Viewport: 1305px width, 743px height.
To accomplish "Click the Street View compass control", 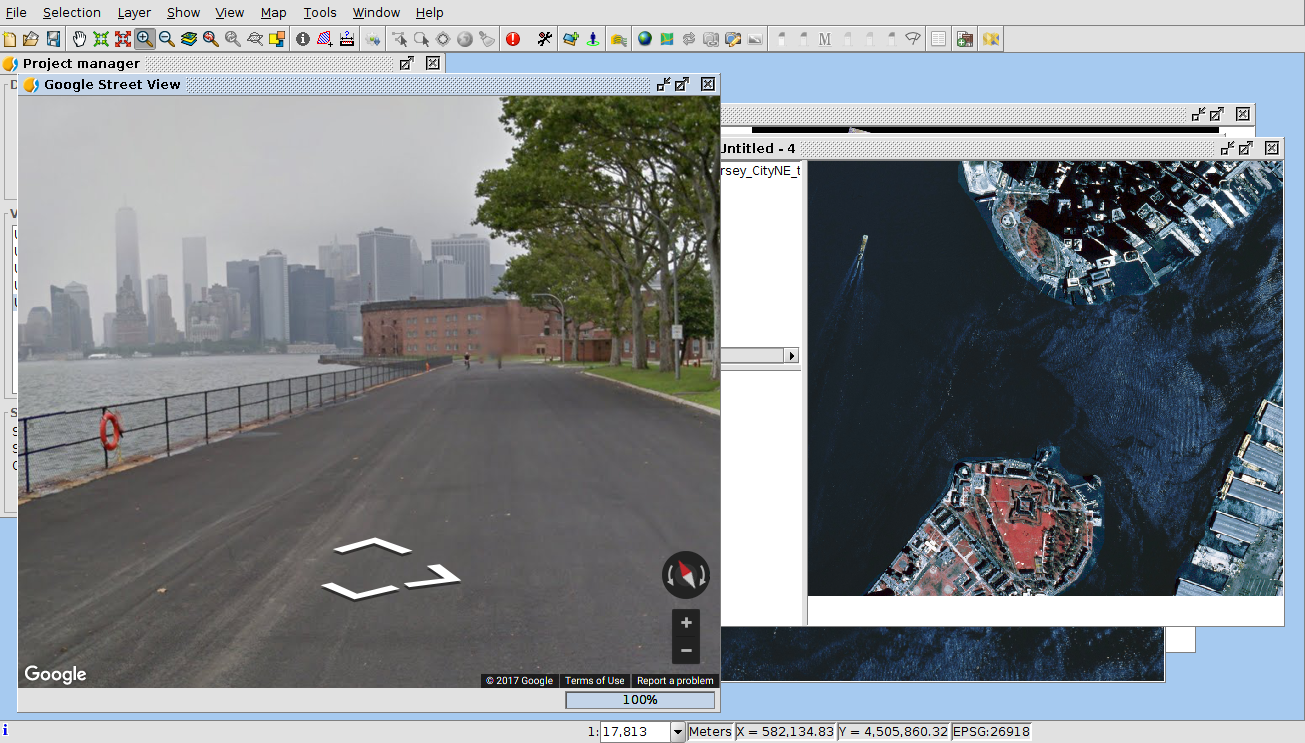I will click(x=686, y=575).
